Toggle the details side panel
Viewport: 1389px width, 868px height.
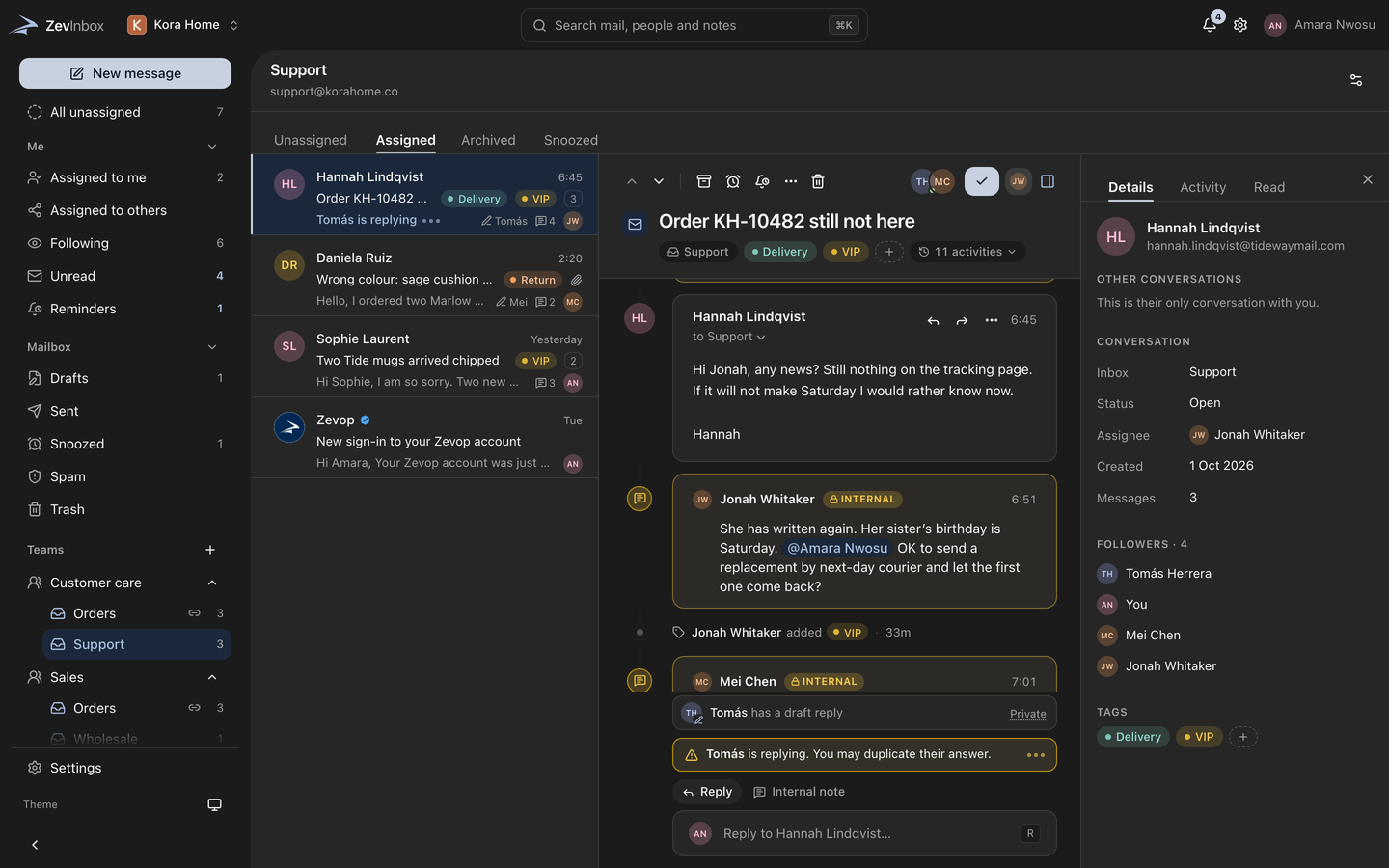(1048, 181)
